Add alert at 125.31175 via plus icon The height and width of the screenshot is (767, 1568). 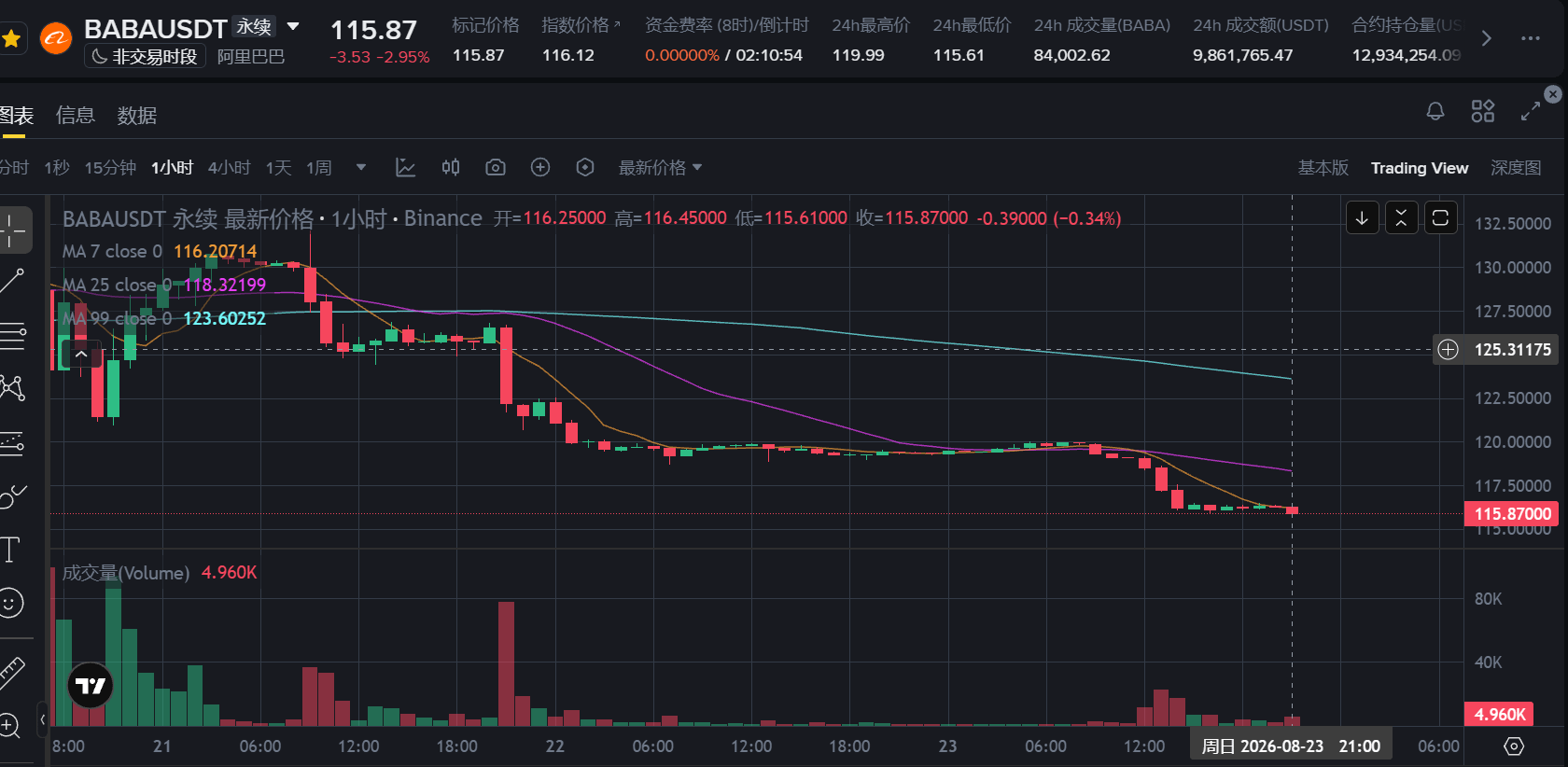[x=1448, y=349]
